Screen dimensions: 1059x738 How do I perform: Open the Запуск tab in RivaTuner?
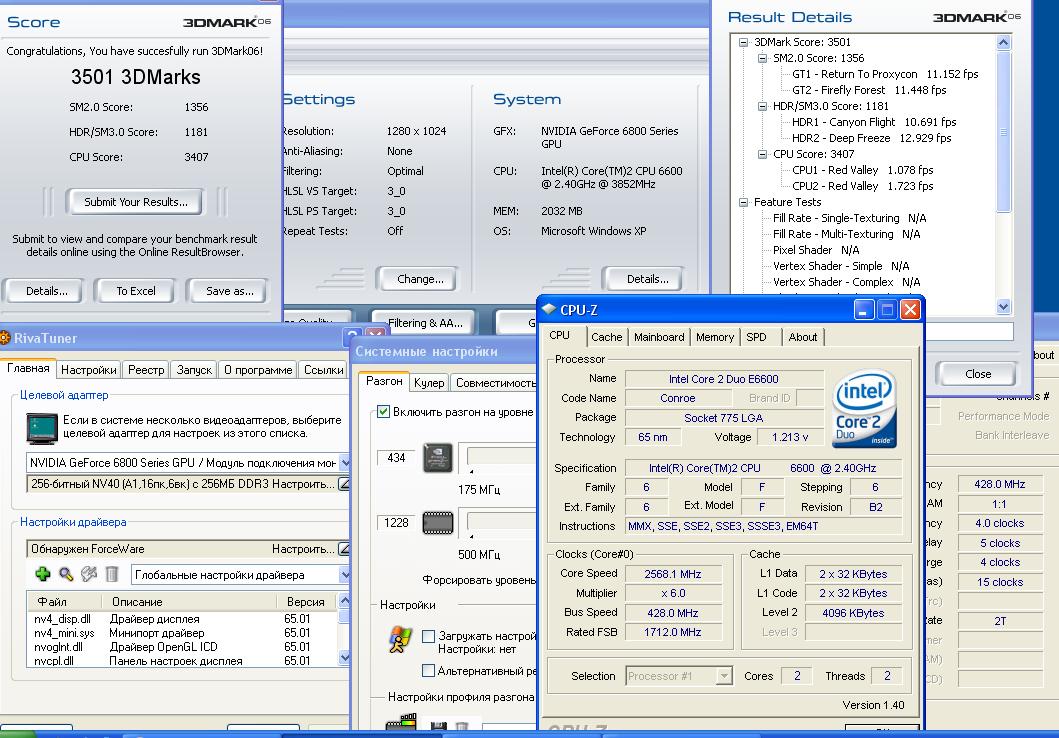point(194,369)
